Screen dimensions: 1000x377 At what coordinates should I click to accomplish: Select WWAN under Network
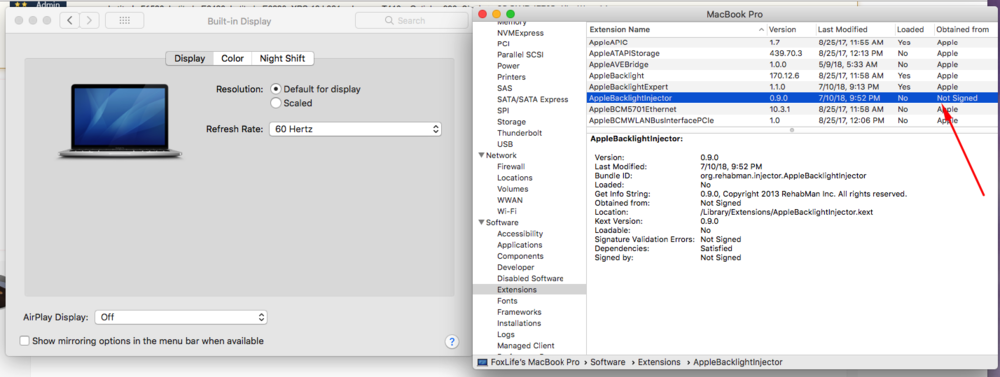(x=510, y=200)
